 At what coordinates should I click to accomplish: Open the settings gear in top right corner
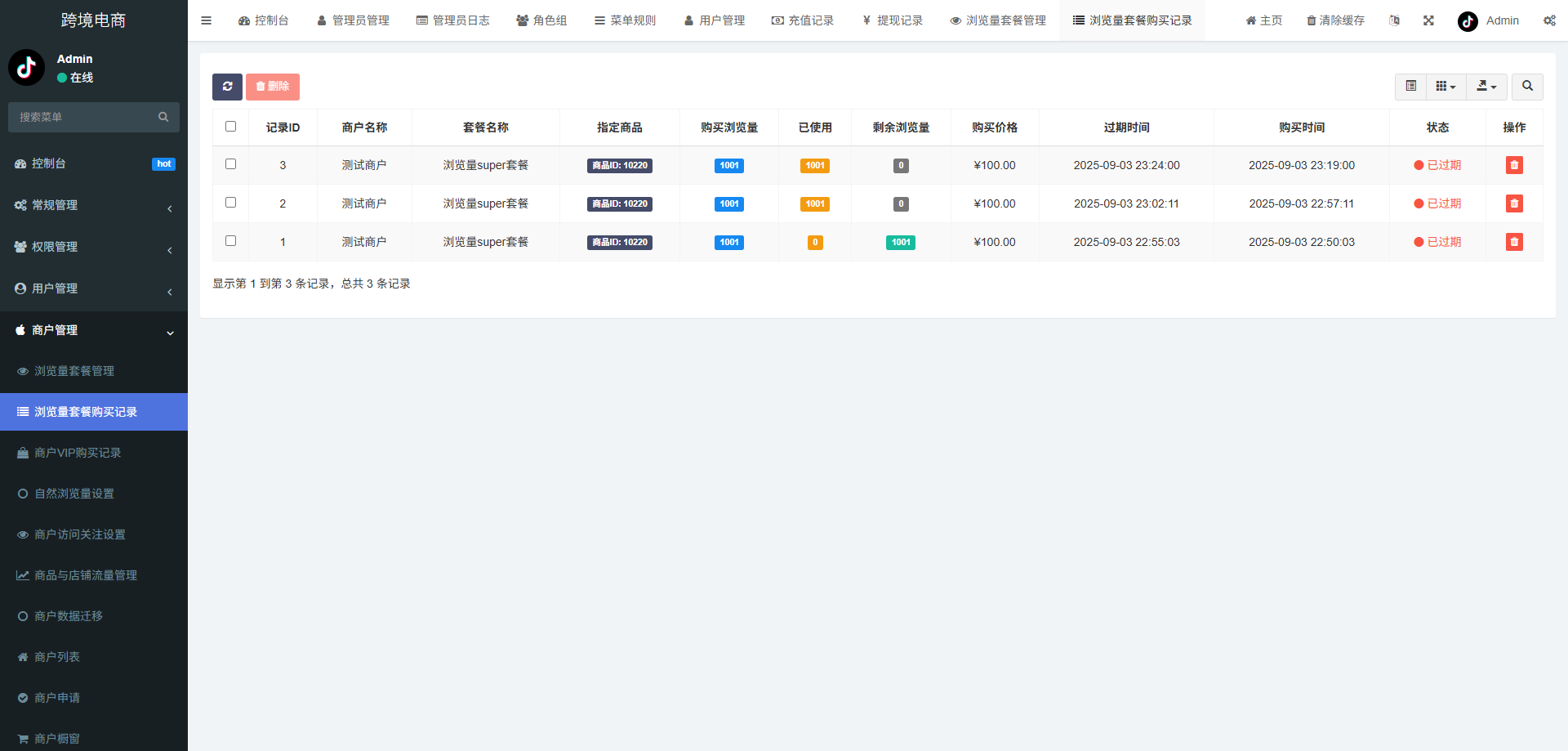(1550, 20)
